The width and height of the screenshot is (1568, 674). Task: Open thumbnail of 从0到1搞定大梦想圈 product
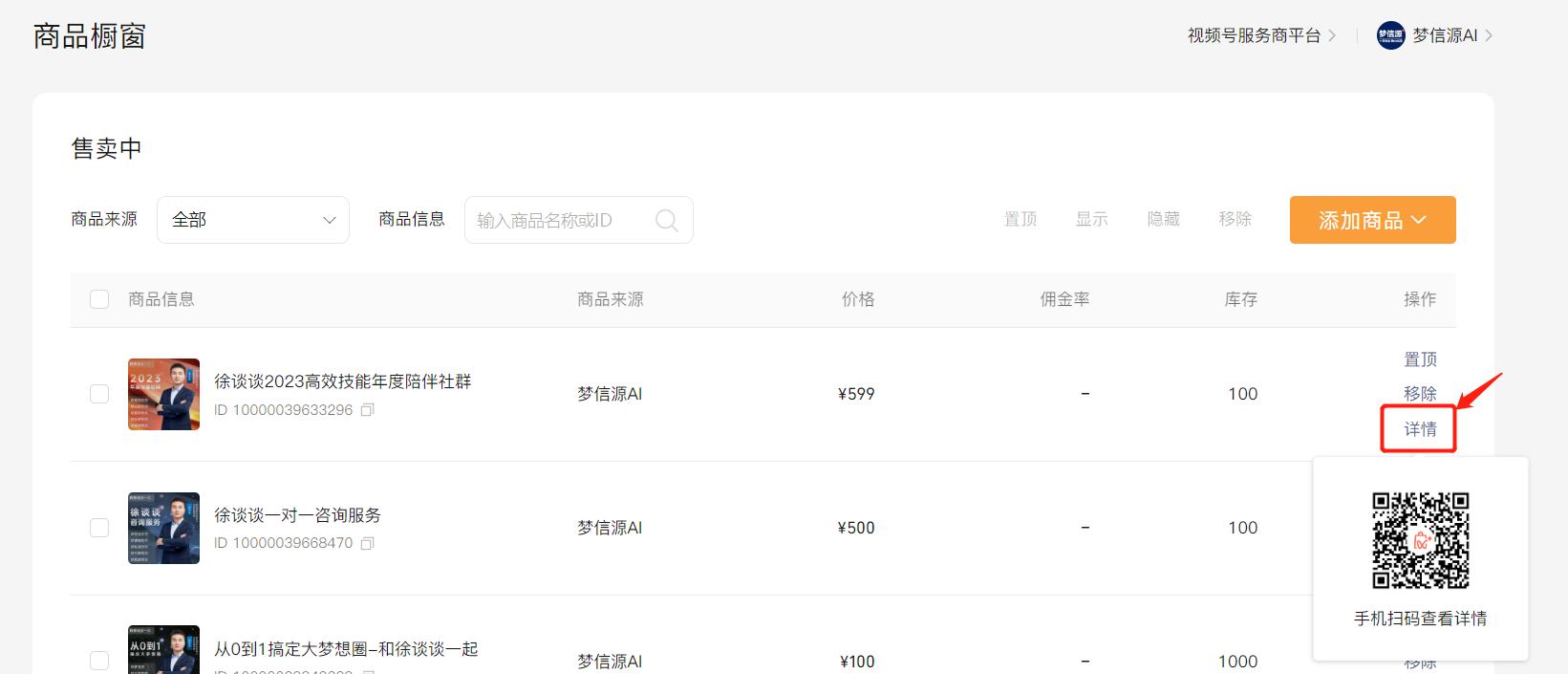[163, 652]
